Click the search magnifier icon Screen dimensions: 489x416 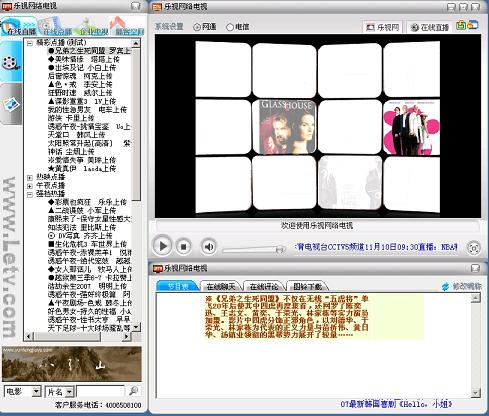[x=133, y=391]
